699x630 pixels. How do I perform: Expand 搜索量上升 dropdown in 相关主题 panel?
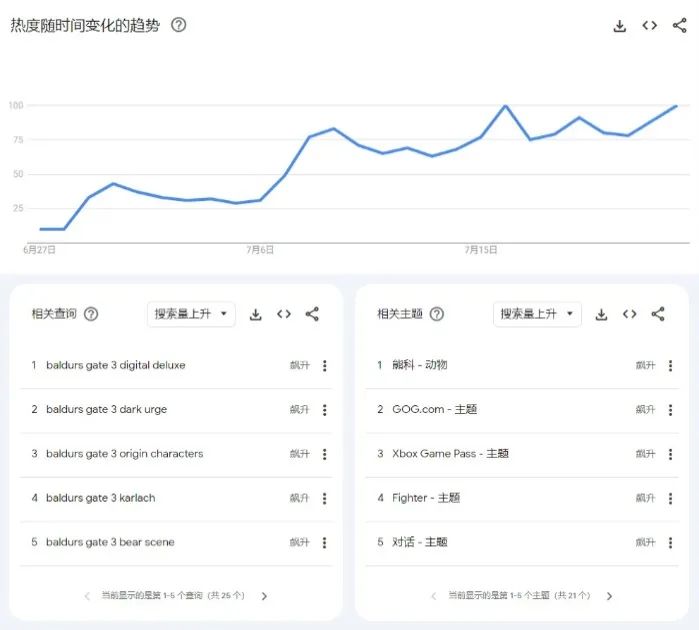[537, 314]
